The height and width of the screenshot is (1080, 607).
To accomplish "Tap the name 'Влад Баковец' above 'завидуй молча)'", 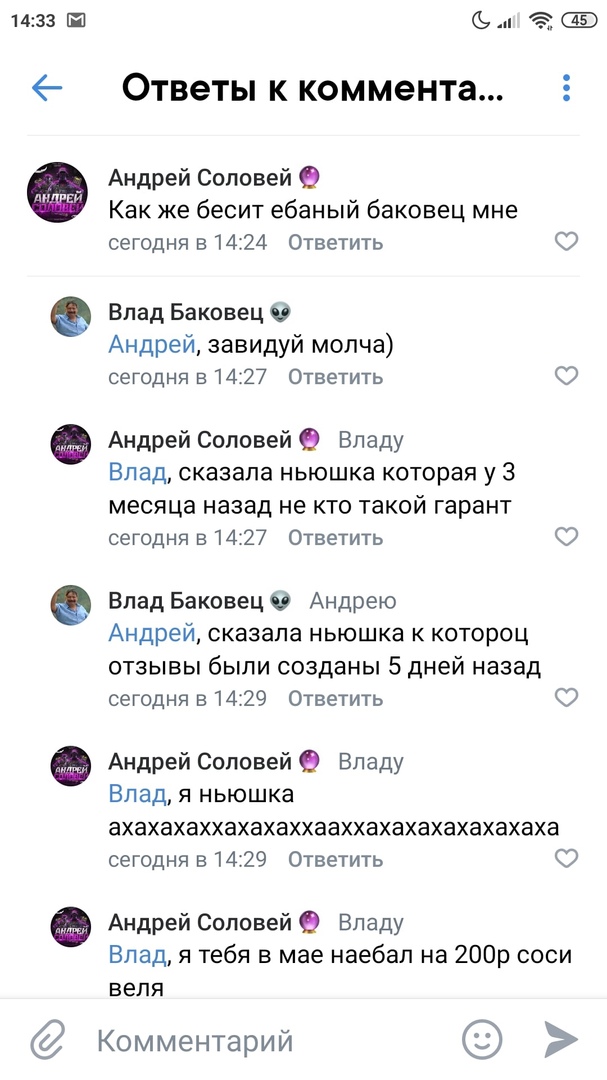I will (186, 313).
